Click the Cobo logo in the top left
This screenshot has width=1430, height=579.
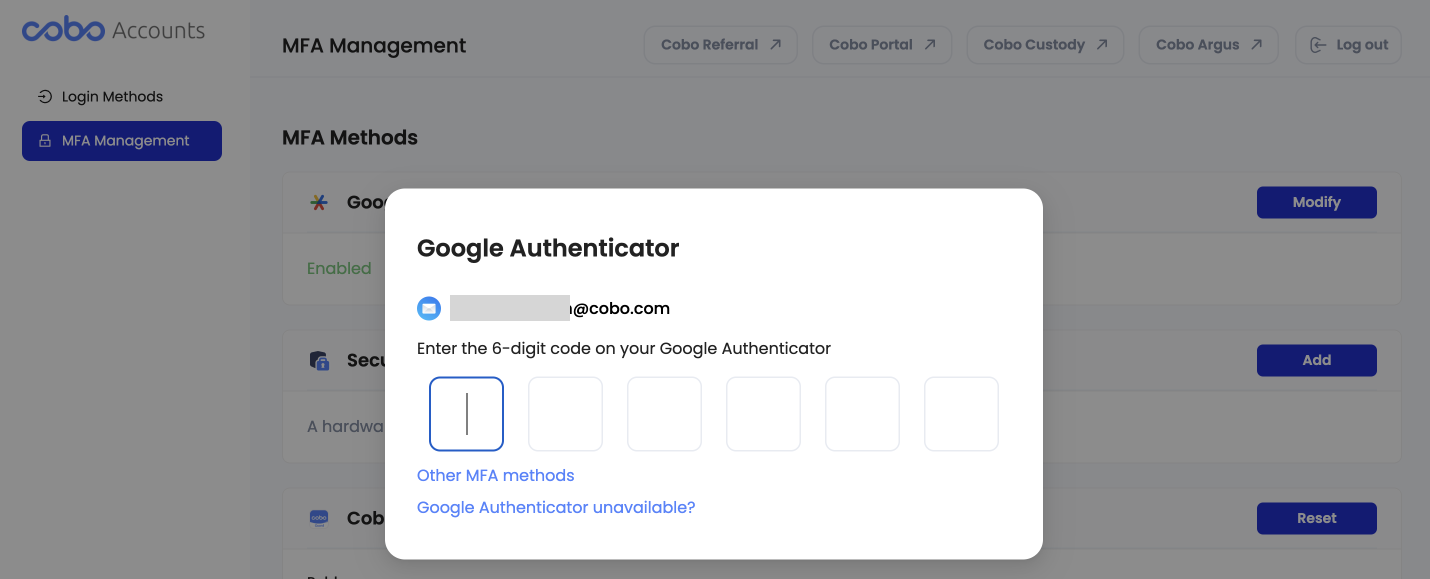[62, 29]
